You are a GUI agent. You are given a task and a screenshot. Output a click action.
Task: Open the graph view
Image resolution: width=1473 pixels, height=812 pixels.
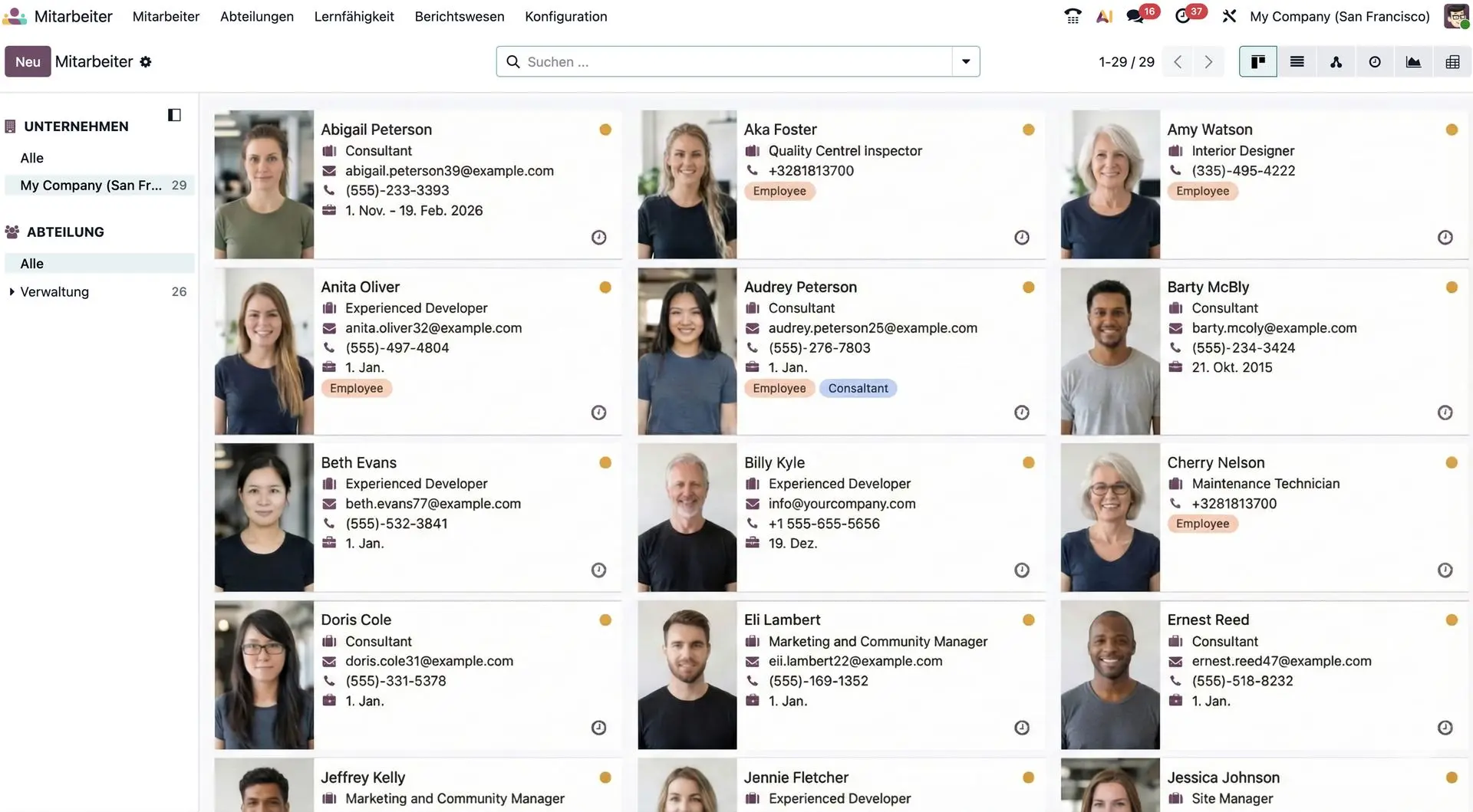click(1413, 61)
